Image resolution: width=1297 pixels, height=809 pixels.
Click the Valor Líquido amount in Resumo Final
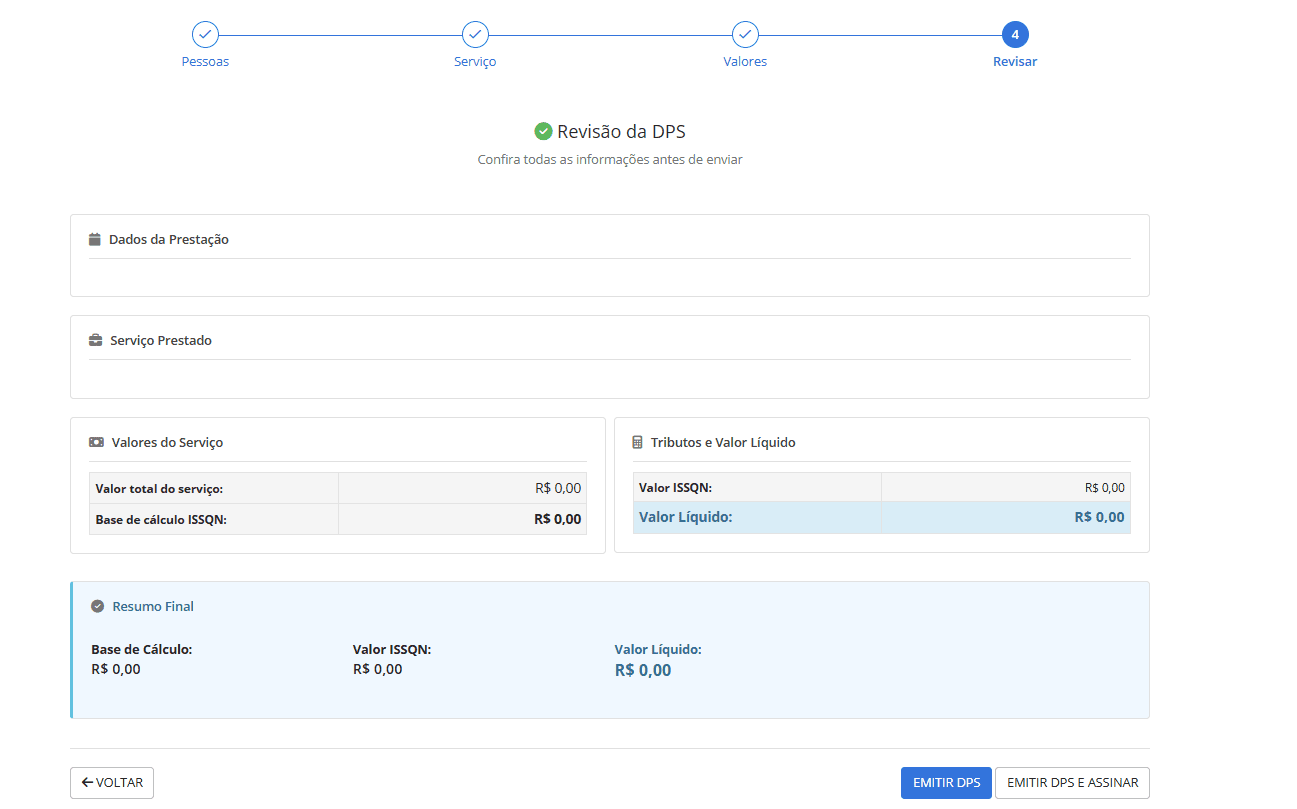(643, 670)
